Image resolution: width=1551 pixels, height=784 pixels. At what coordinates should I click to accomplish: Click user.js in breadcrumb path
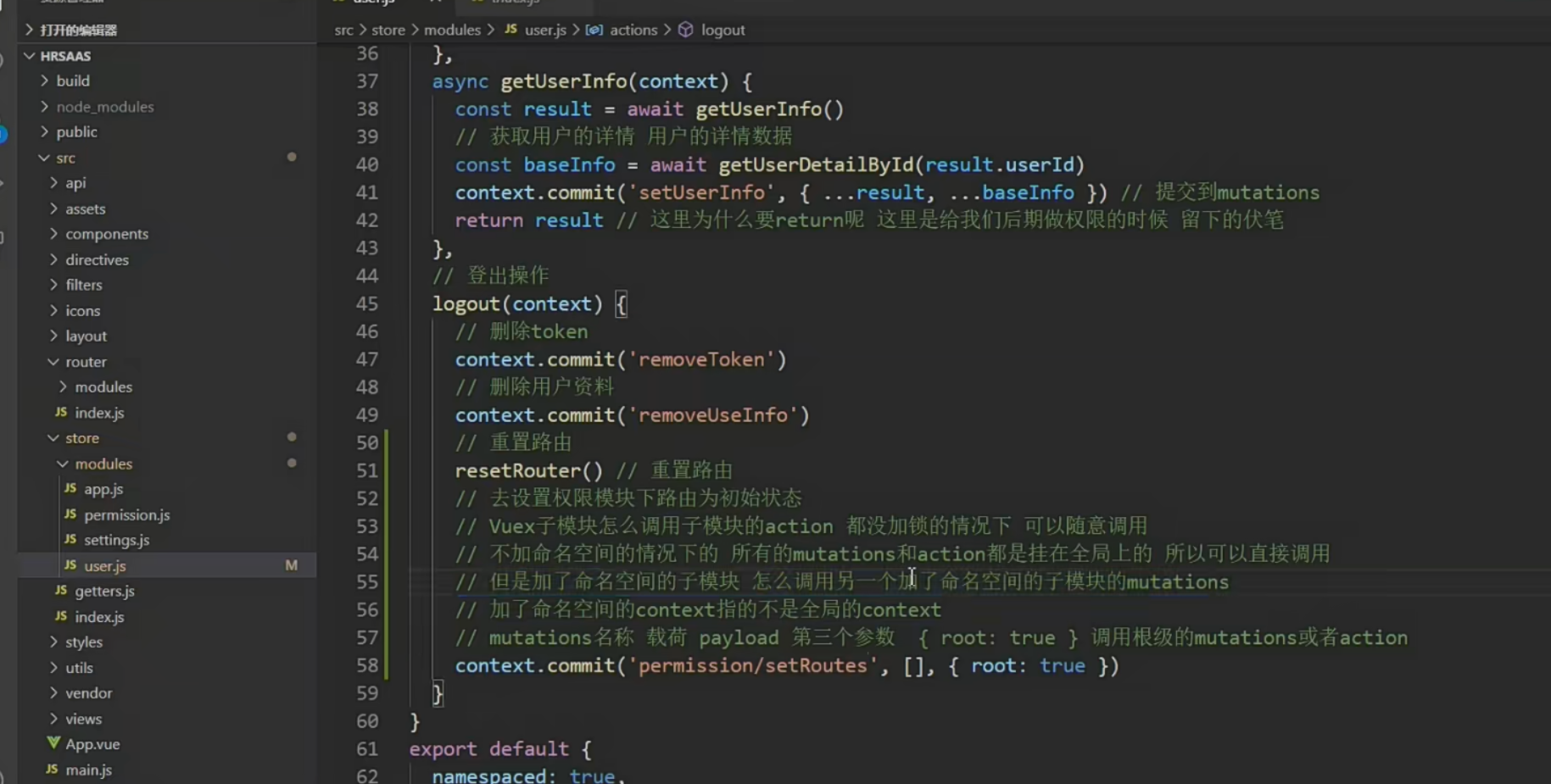point(545,30)
